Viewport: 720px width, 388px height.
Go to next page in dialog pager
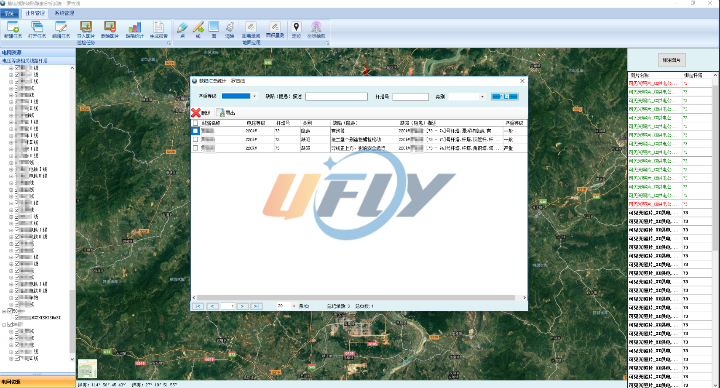pyautogui.click(x=242, y=306)
